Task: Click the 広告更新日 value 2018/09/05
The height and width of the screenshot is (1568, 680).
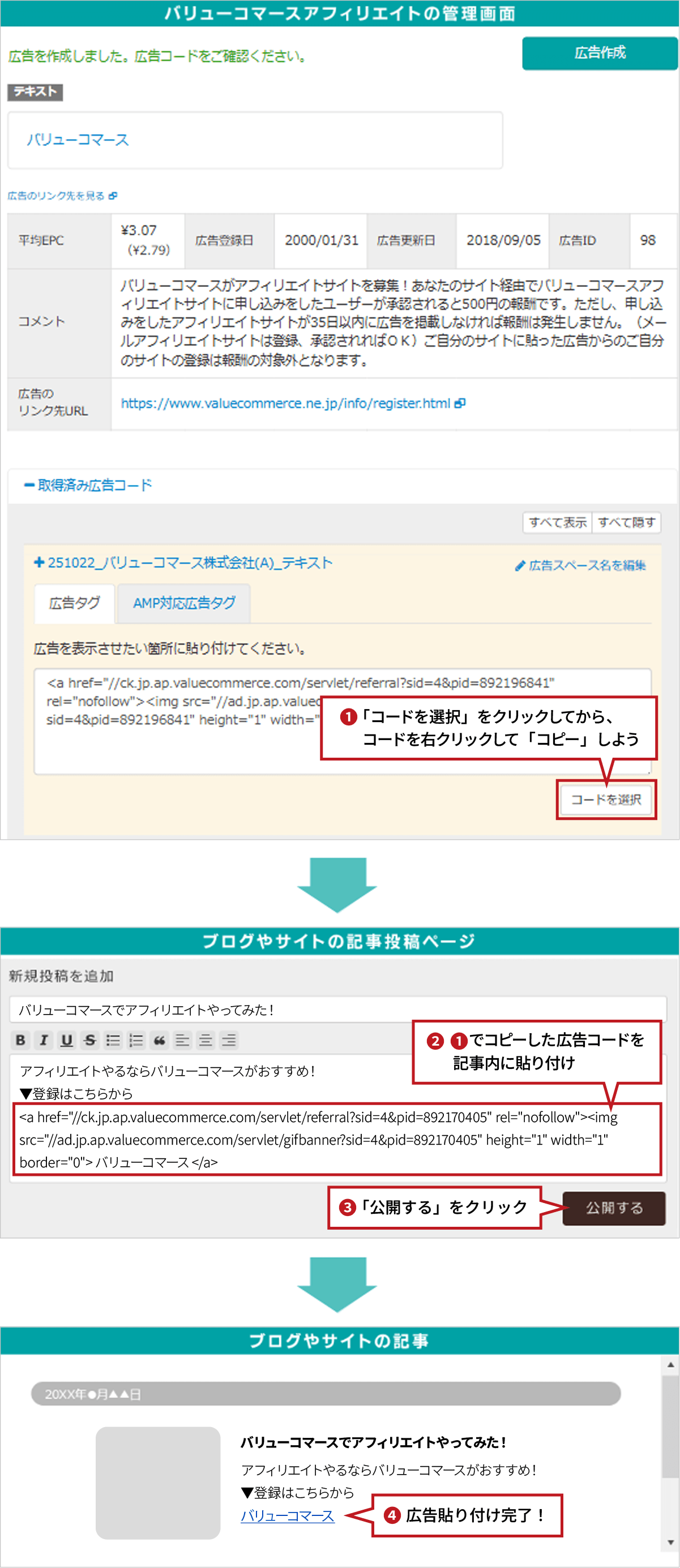Action: (503, 240)
